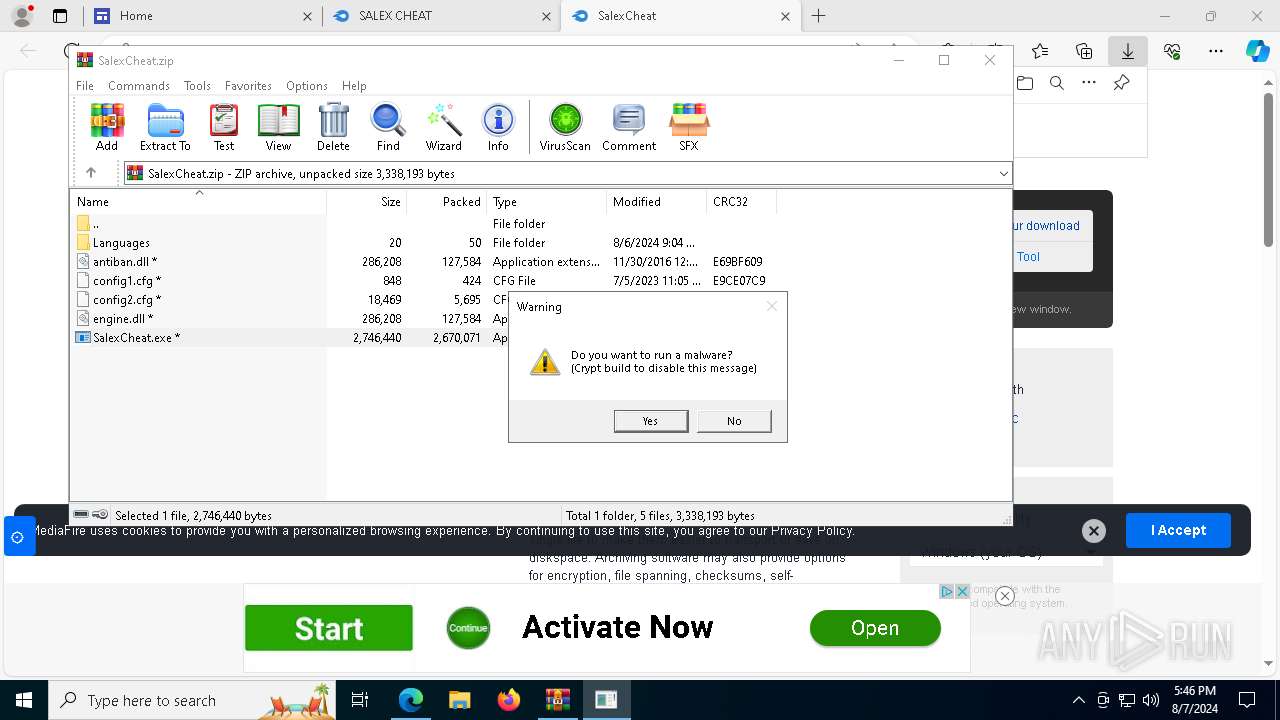The height and width of the screenshot is (720, 1280).
Task: Open the View toolbar icon
Action: pyautogui.click(x=278, y=127)
